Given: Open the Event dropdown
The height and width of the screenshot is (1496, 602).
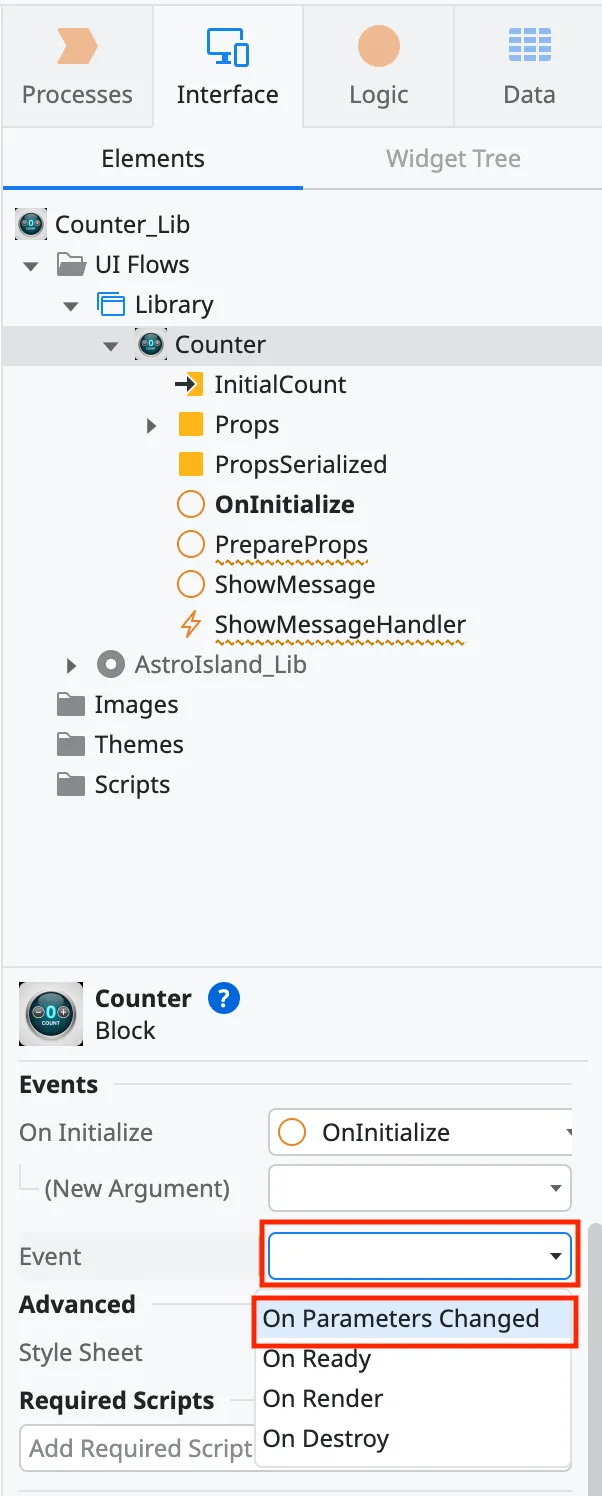Looking at the screenshot, I should point(418,1255).
